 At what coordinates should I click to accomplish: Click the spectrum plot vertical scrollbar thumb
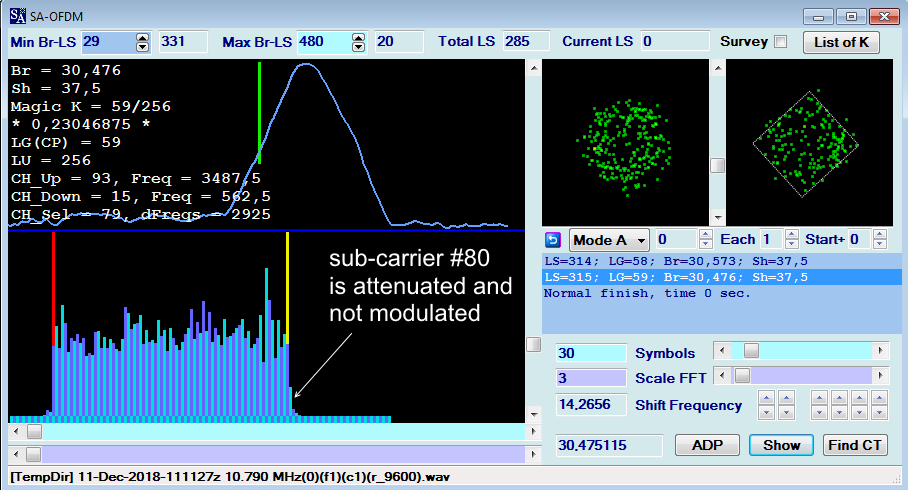[534, 345]
